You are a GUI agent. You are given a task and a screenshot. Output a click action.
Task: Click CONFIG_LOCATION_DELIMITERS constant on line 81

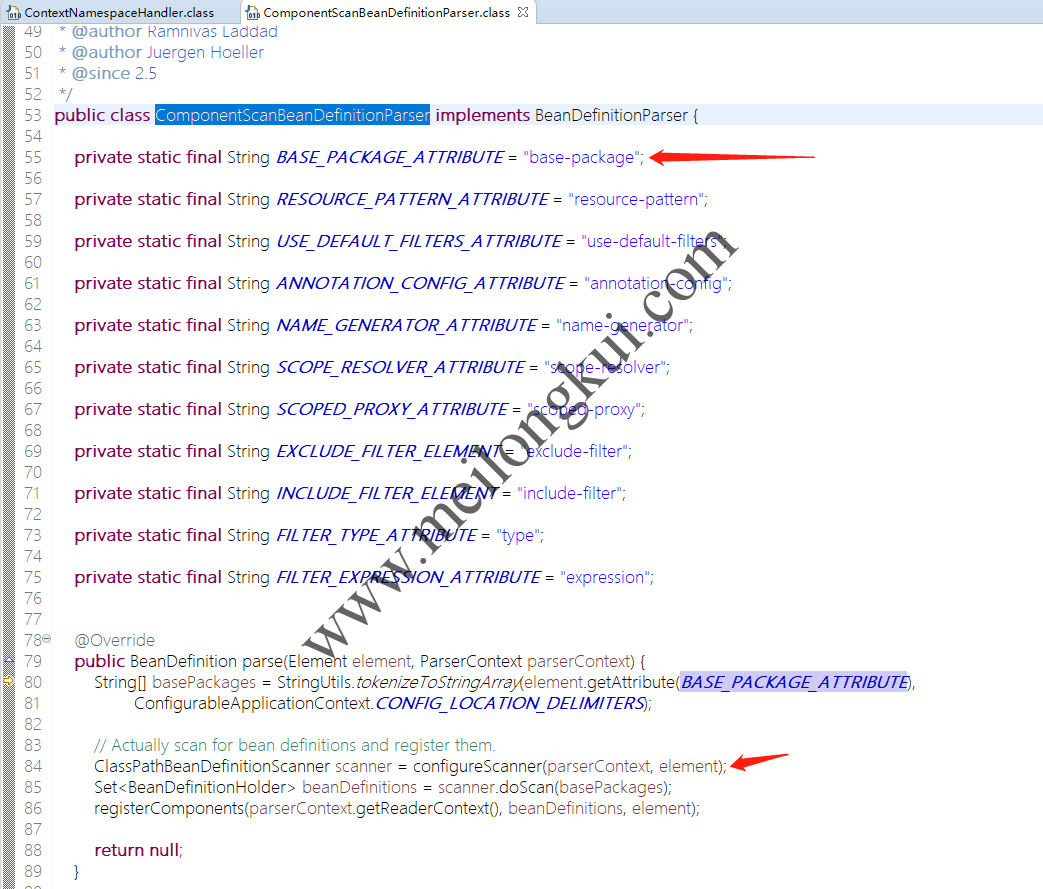510,703
